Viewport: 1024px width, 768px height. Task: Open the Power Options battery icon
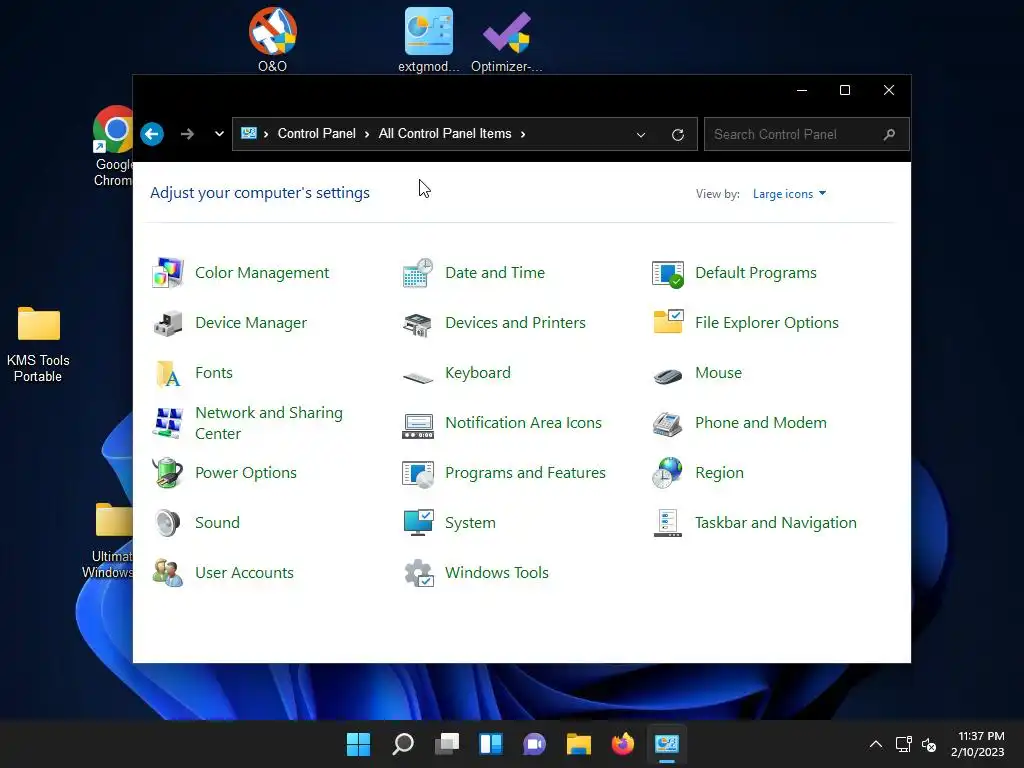[x=168, y=473]
